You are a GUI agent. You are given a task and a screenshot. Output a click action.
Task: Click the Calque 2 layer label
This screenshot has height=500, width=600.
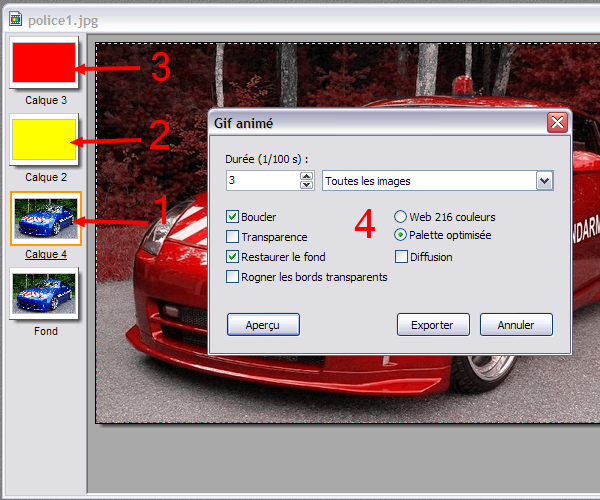pos(46,177)
